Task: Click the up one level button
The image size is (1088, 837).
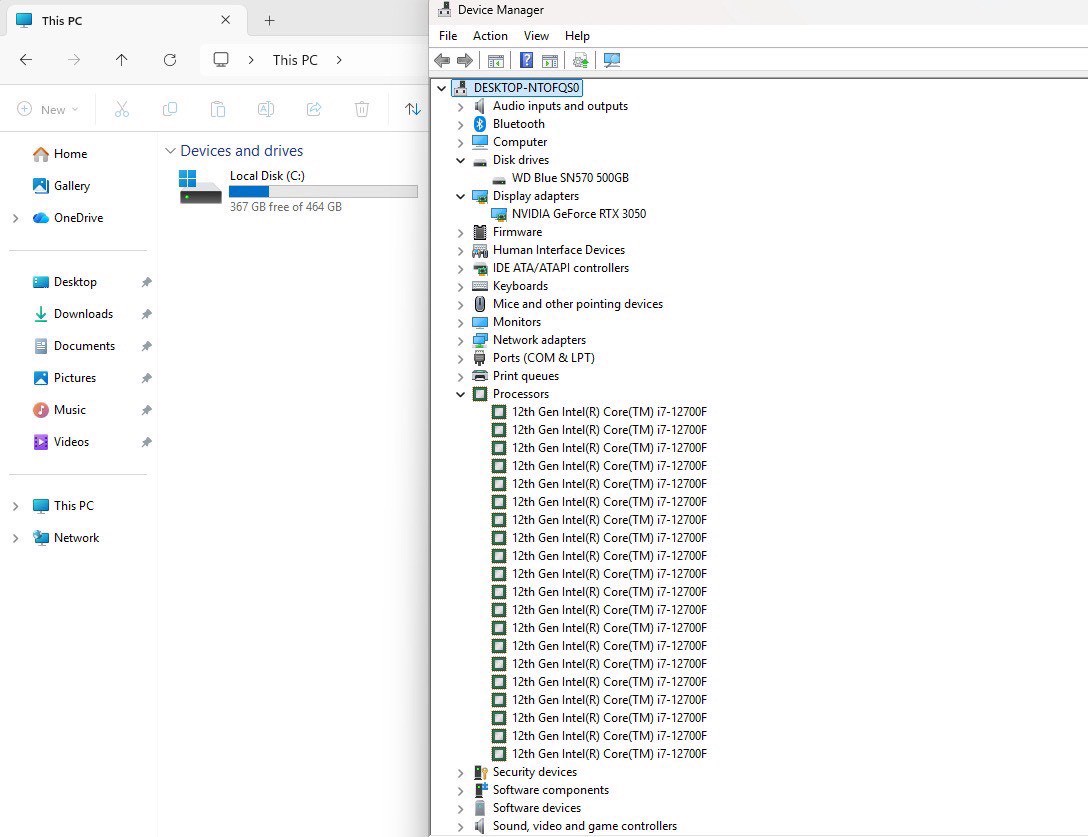Action: pos(122,60)
